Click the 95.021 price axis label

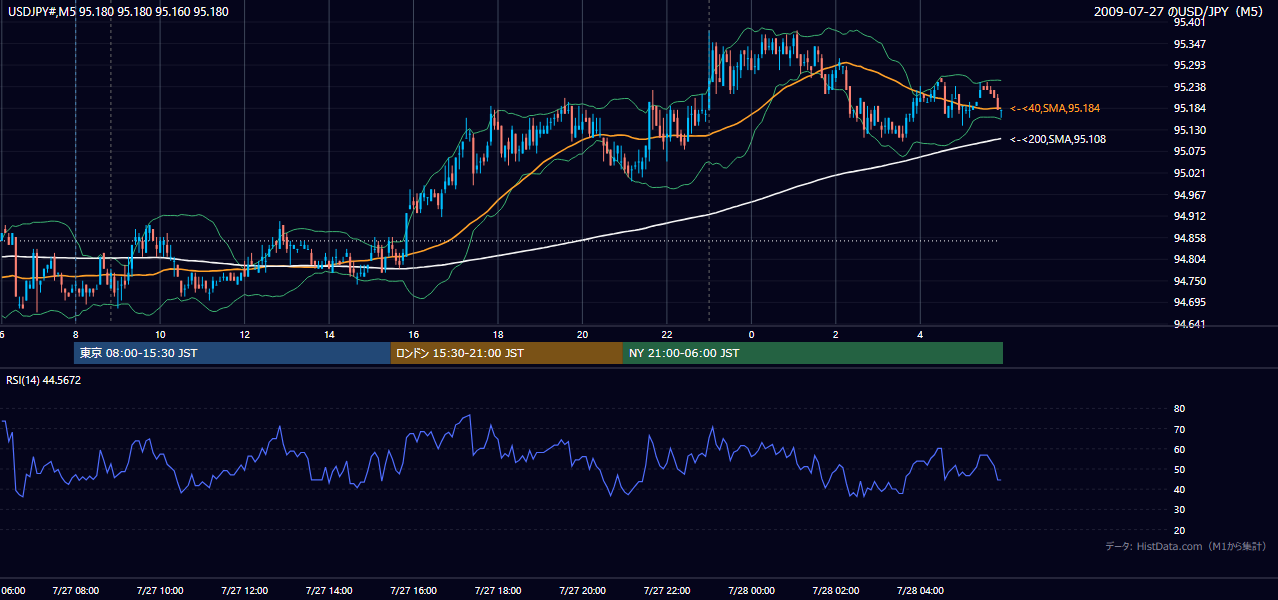[x=1191, y=173]
